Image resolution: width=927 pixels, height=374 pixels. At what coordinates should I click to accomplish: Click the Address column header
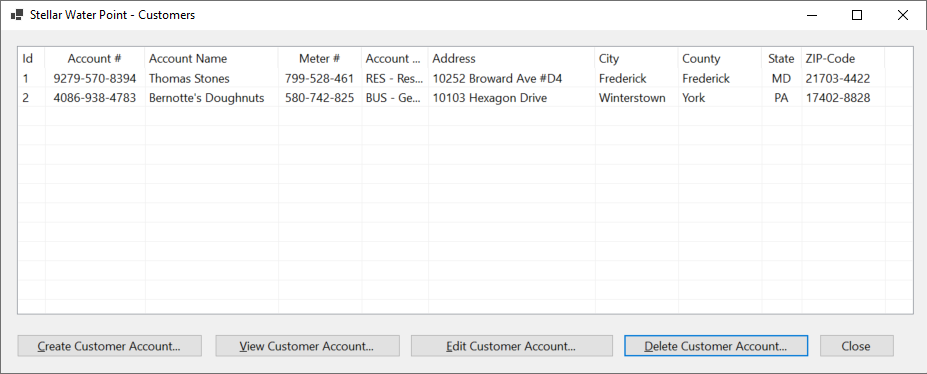tap(511, 58)
